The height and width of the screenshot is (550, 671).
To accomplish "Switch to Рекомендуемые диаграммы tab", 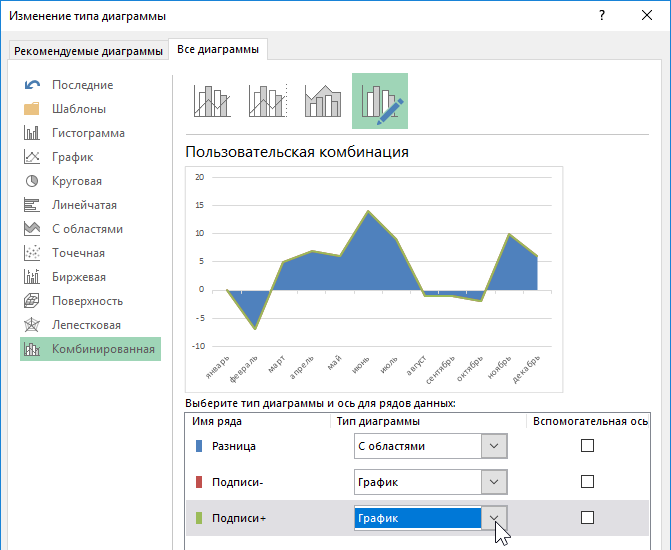I will (88, 52).
